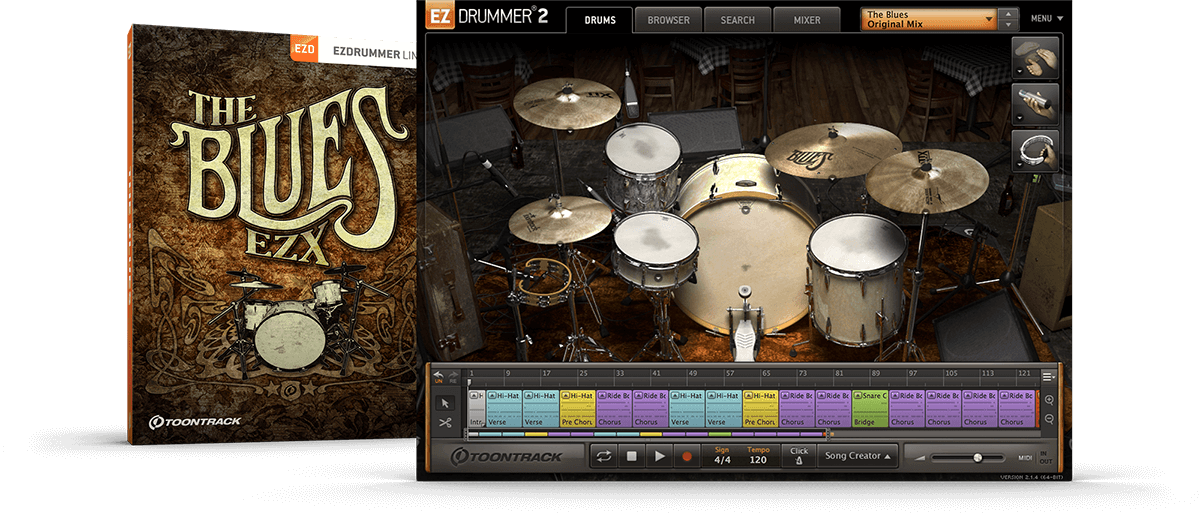Expand the Song Creator panel
The width and height of the screenshot is (1200, 517).
coord(858,456)
